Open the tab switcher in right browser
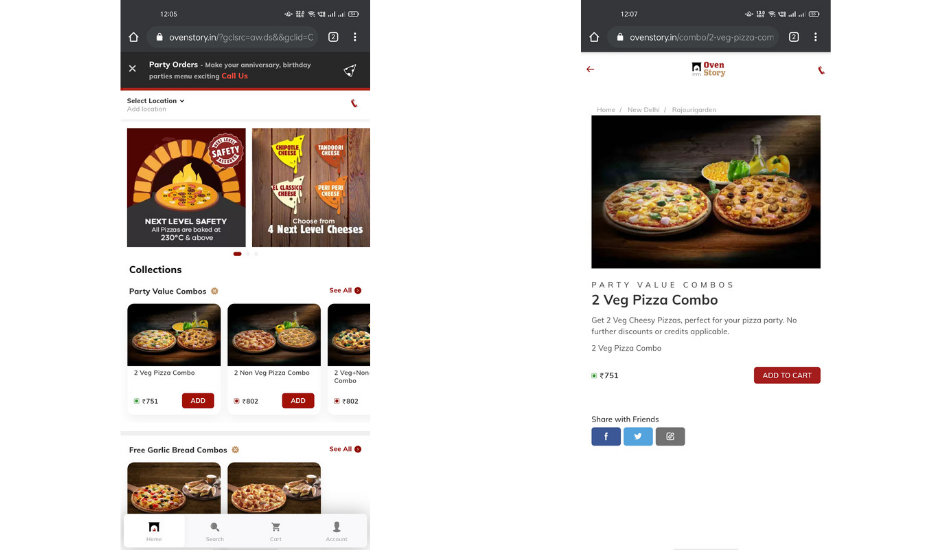This screenshot has height=550, width=950. coord(794,37)
